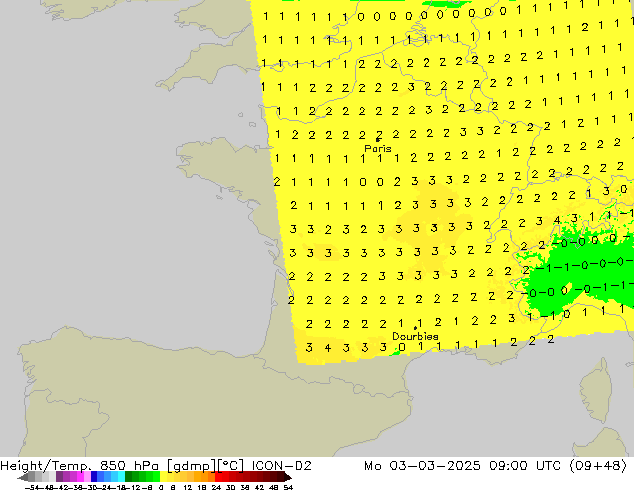This screenshot has width=634, height=490.
Task: Click the 54 label at the legend's right end
Action: (288, 487)
